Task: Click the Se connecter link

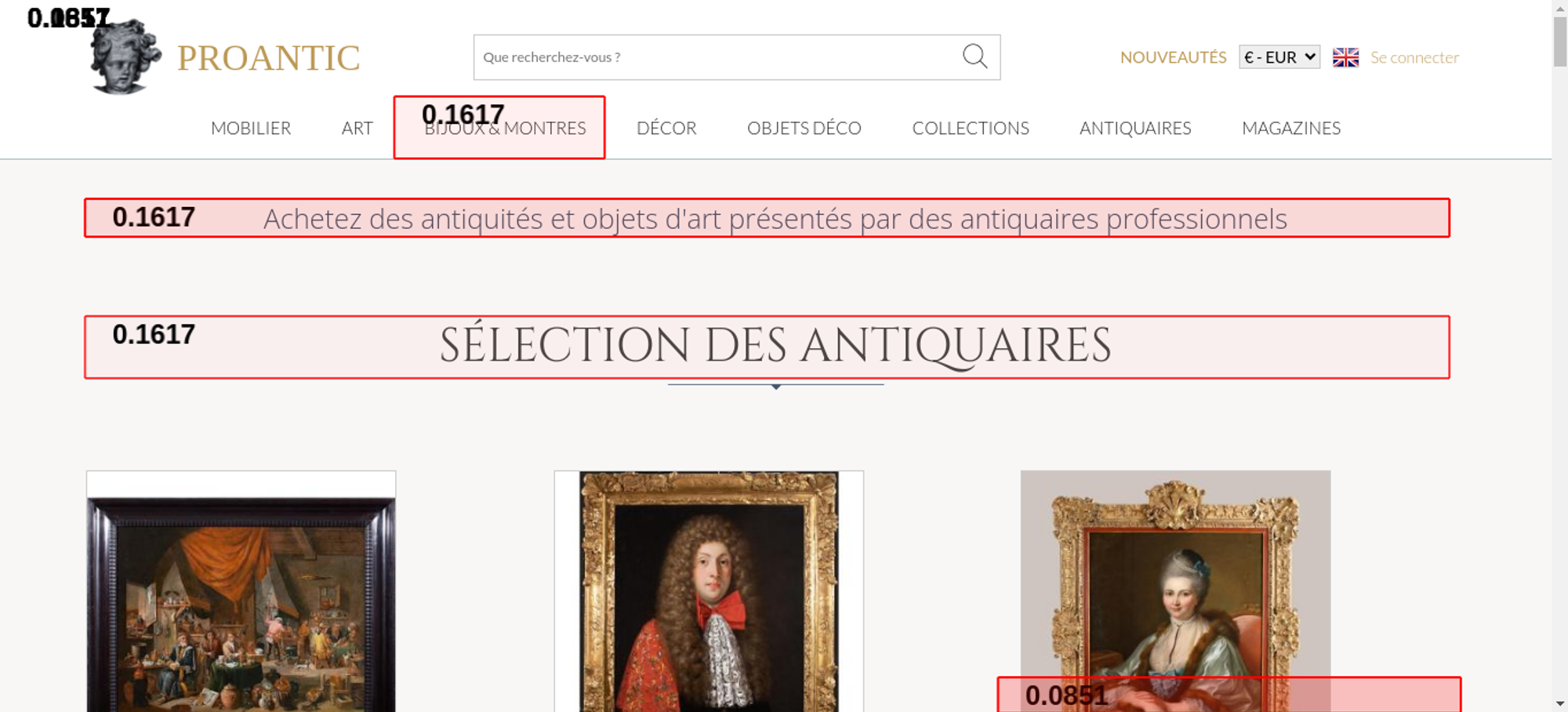Action: click(x=1414, y=57)
